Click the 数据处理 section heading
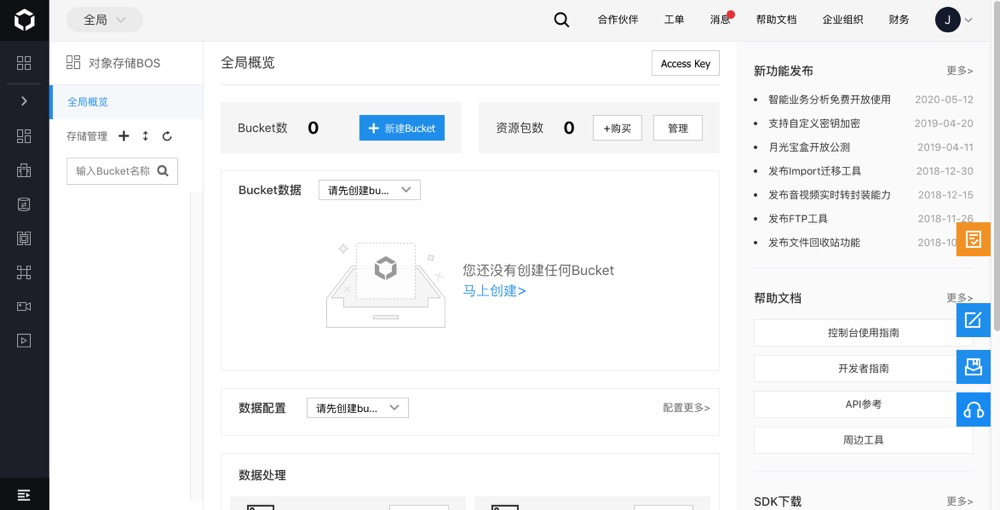Viewport: 1000px width, 510px height. pyautogui.click(x=262, y=475)
